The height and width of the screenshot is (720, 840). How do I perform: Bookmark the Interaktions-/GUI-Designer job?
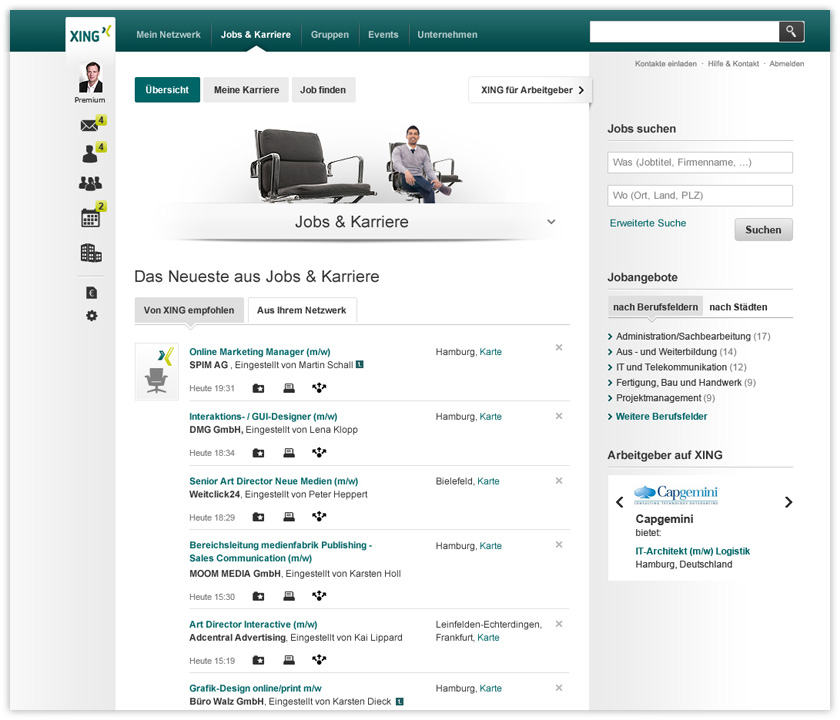(x=258, y=453)
